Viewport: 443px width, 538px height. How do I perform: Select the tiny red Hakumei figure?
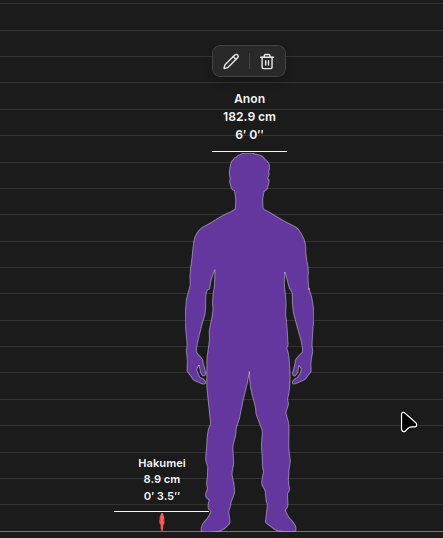click(162, 522)
